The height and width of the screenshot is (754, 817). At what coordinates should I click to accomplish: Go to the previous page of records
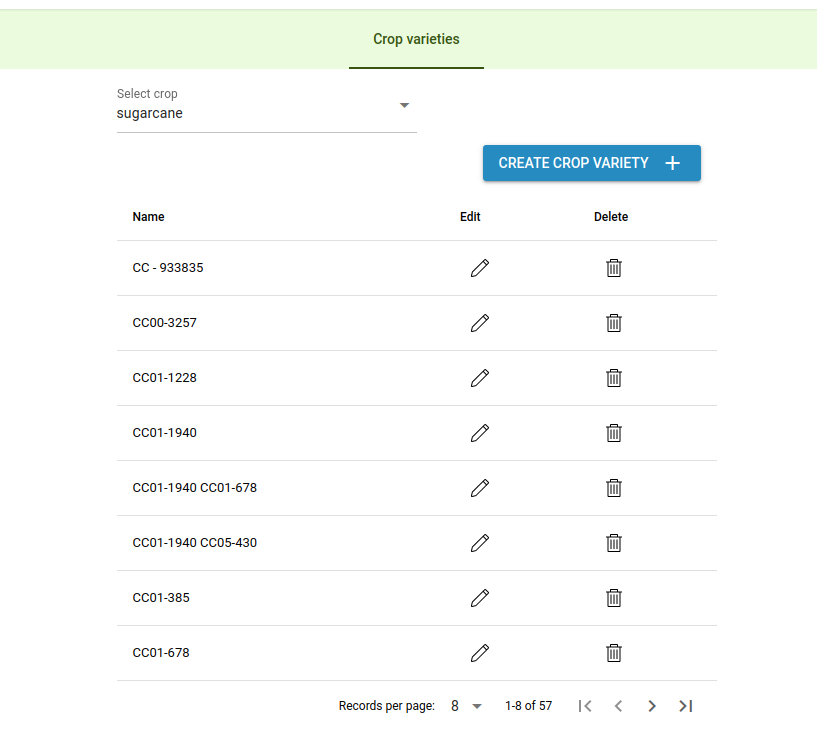(x=618, y=706)
